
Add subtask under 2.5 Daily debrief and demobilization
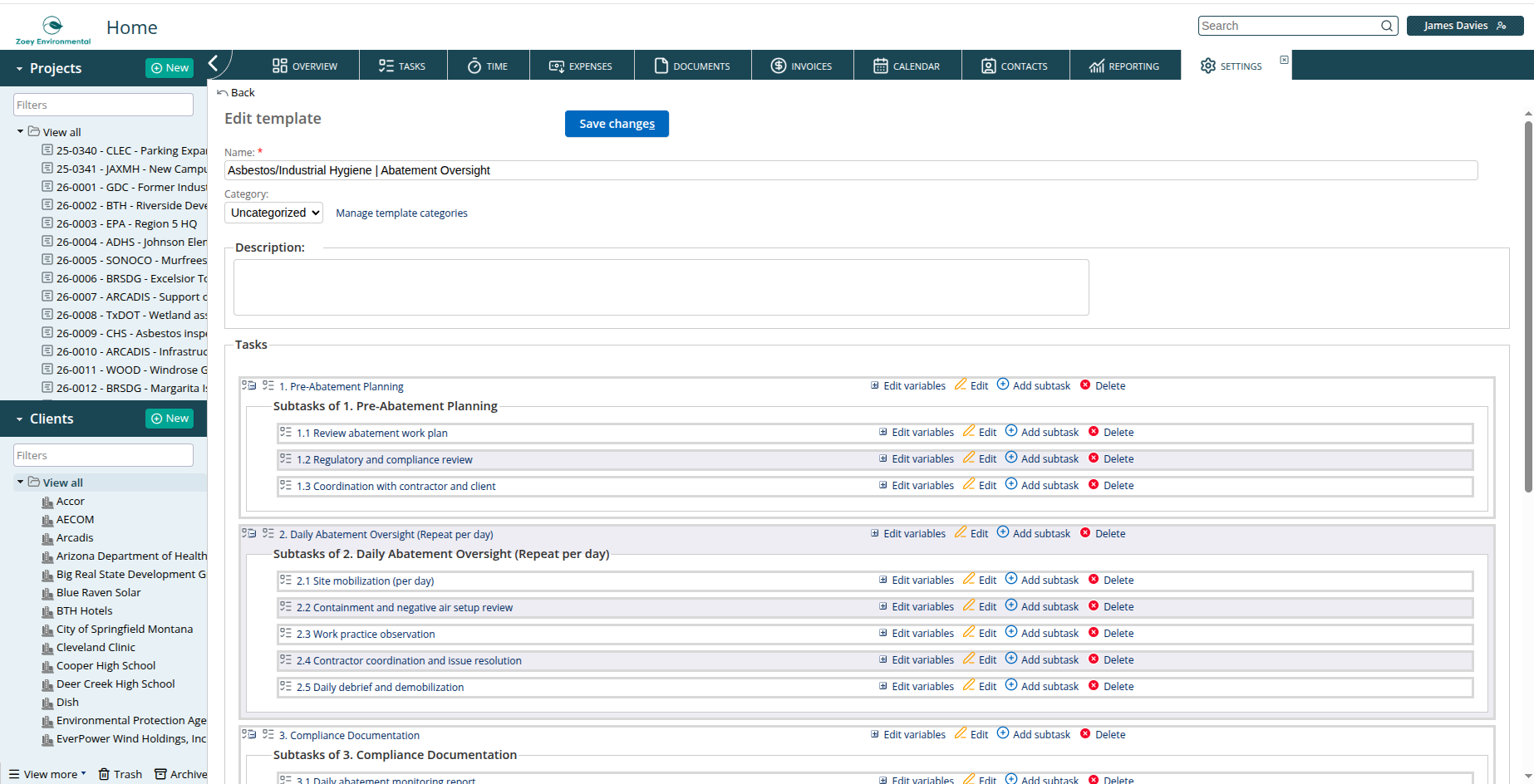(1041, 686)
